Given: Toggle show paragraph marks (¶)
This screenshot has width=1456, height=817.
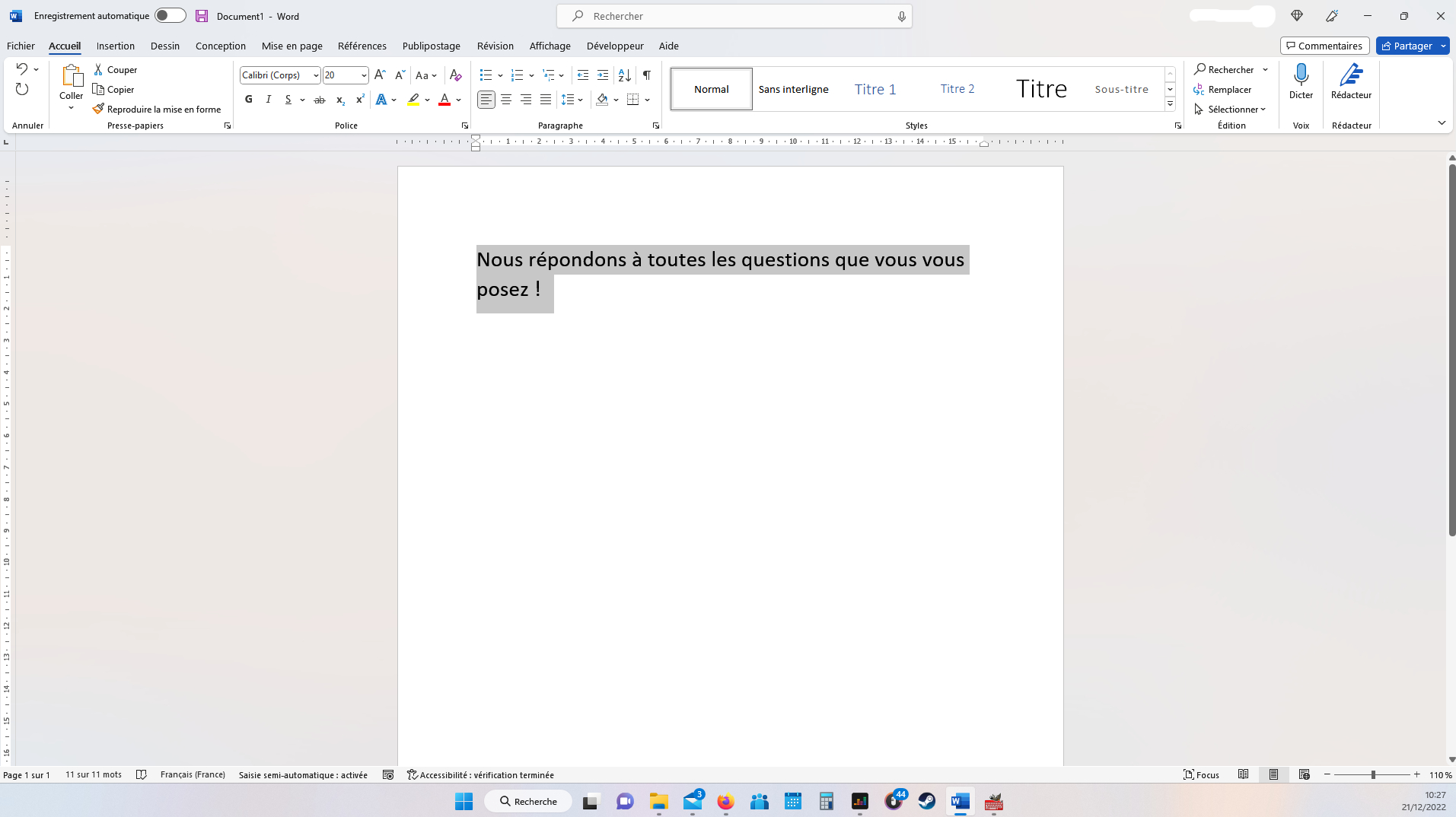Looking at the screenshot, I should pyautogui.click(x=646, y=75).
